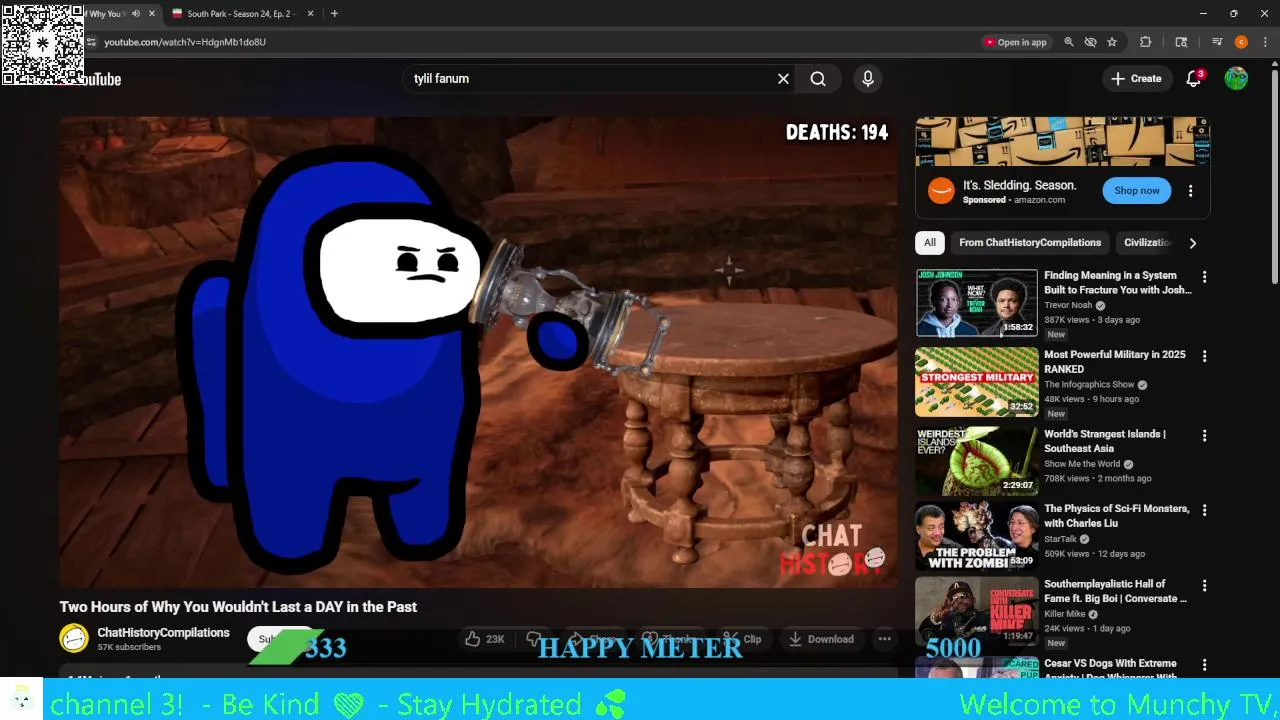Image resolution: width=1280 pixels, height=720 pixels.
Task: Open World's Strangest Islands video title
Action: pyautogui.click(x=1105, y=441)
